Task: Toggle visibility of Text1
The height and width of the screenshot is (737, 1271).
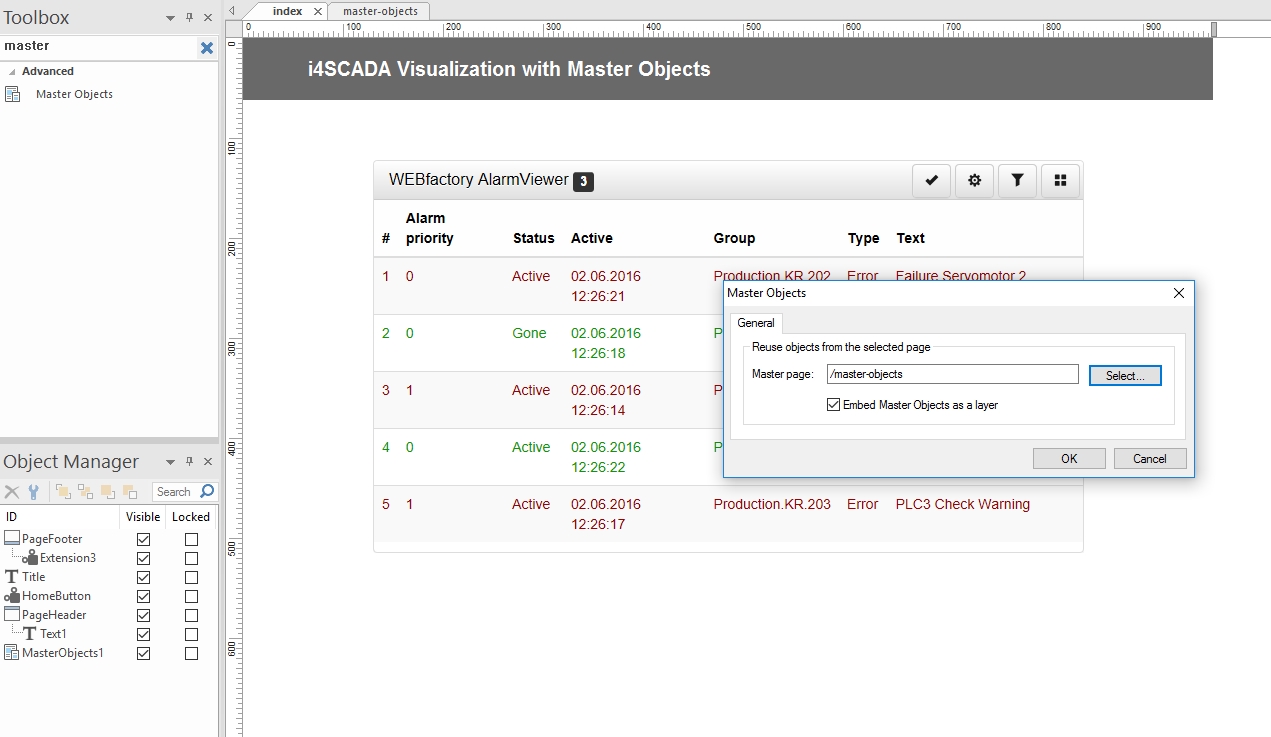Action: pyautogui.click(x=144, y=634)
